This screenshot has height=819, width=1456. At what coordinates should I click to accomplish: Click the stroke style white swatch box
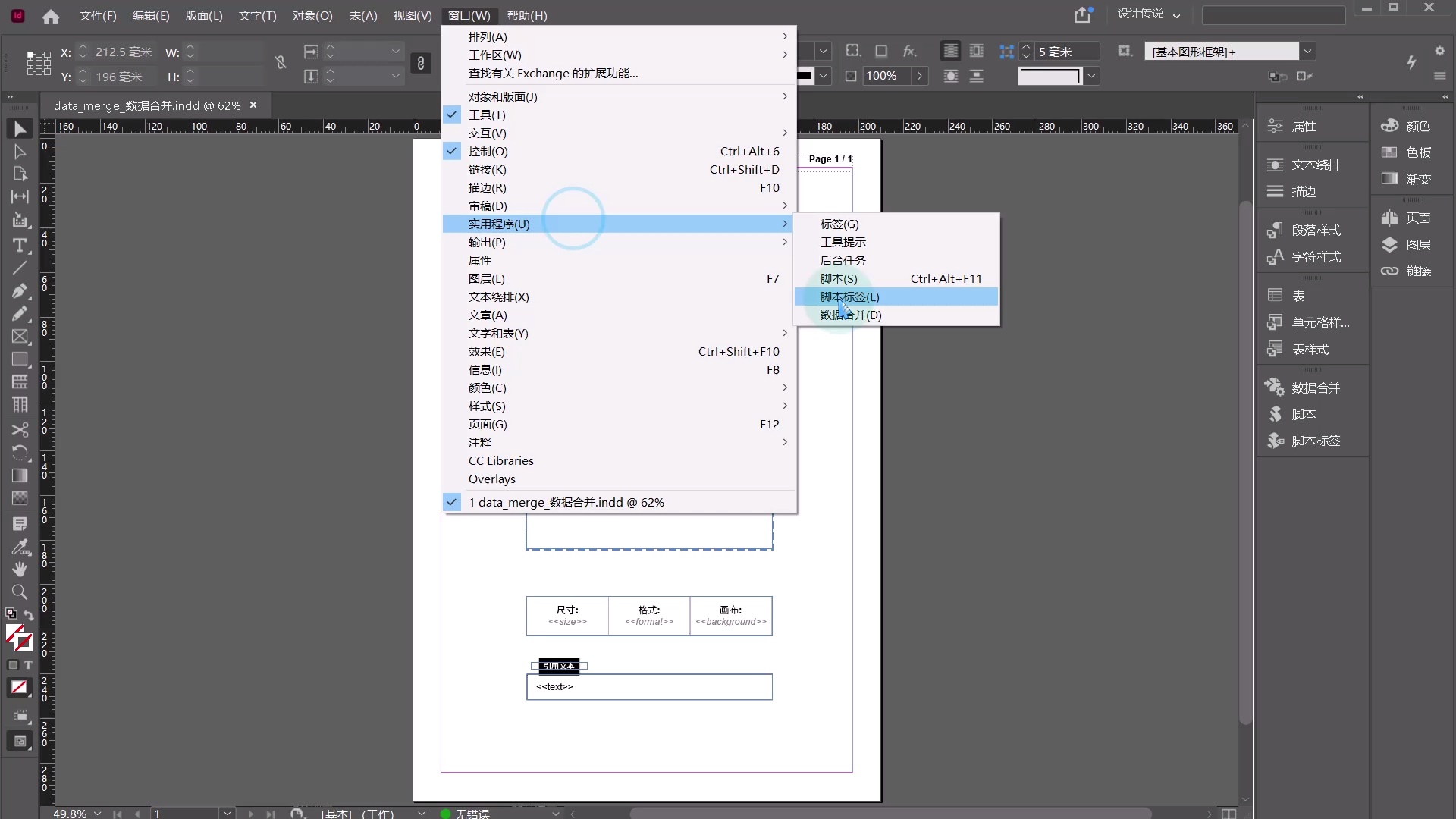pyautogui.click(x=1050, y=76)
